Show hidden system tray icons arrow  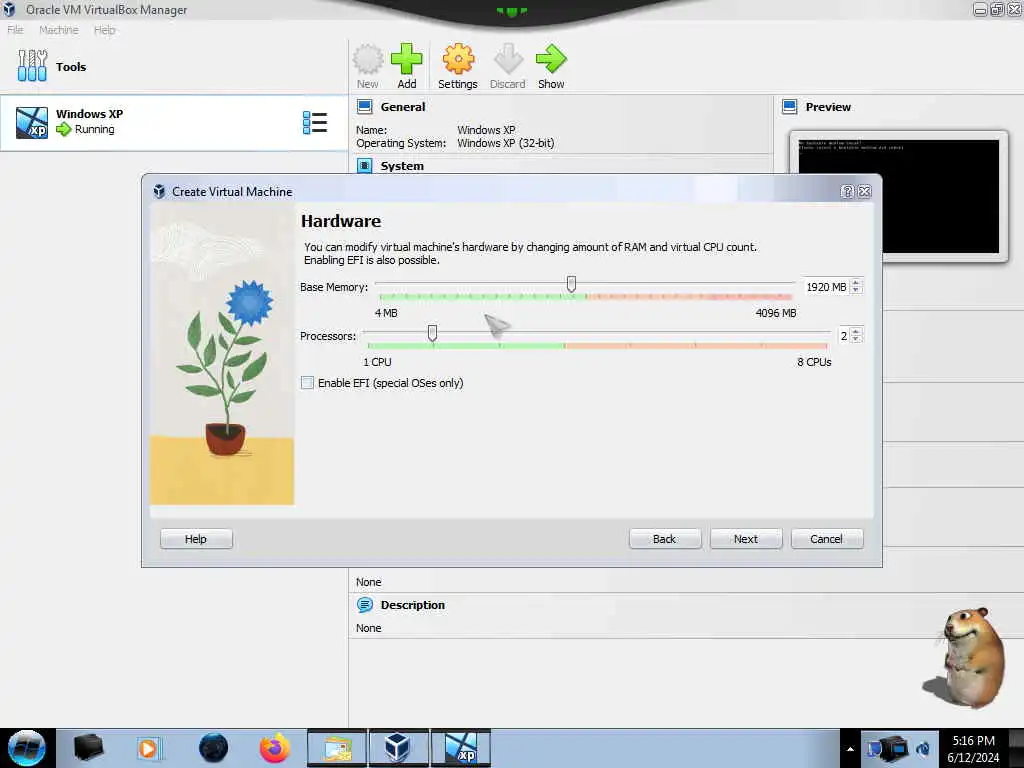(x=850, y=748)
